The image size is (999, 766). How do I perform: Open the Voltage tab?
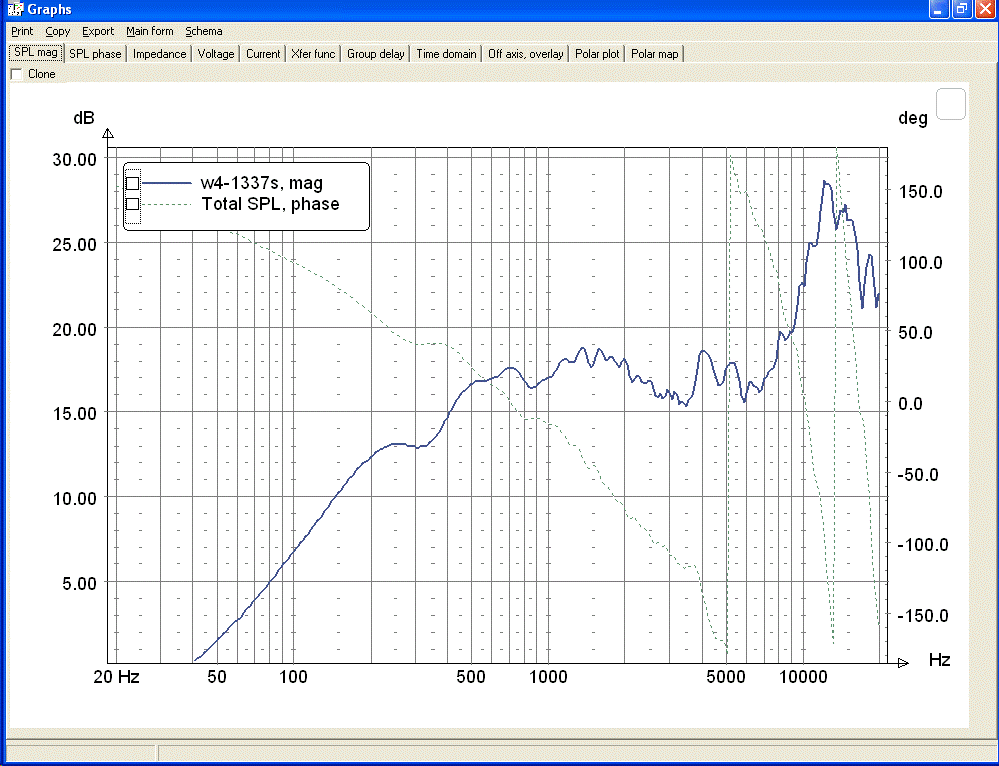point(216,54)
